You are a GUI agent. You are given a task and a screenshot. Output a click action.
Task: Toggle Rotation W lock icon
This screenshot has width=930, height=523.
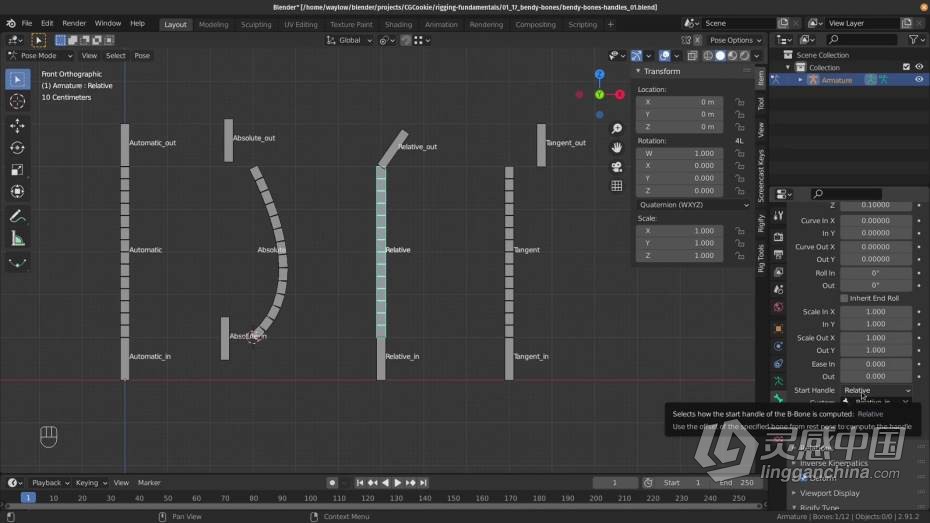pos(740,153)
